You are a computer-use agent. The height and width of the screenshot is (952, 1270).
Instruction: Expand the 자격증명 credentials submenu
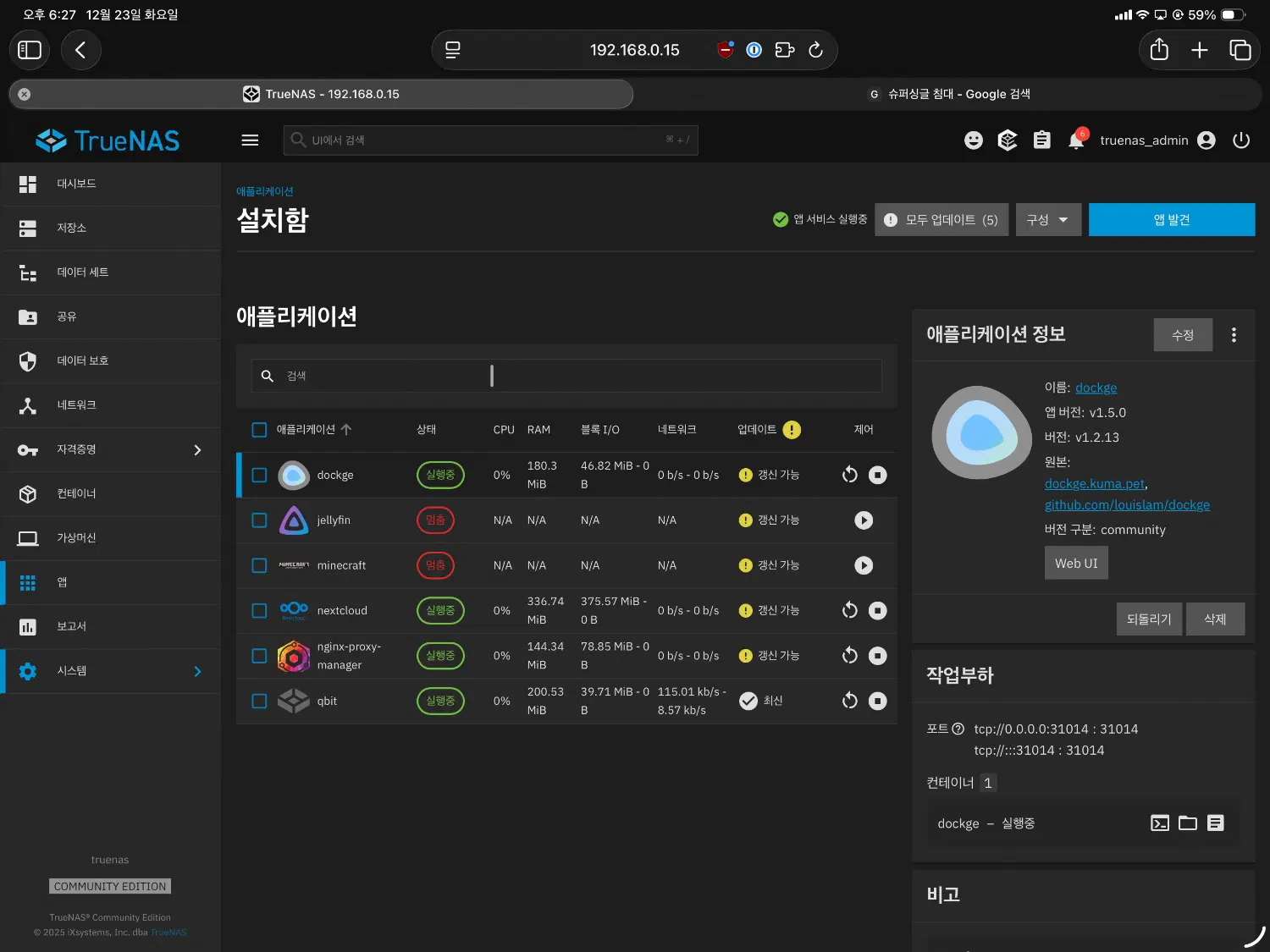[197, 449]
